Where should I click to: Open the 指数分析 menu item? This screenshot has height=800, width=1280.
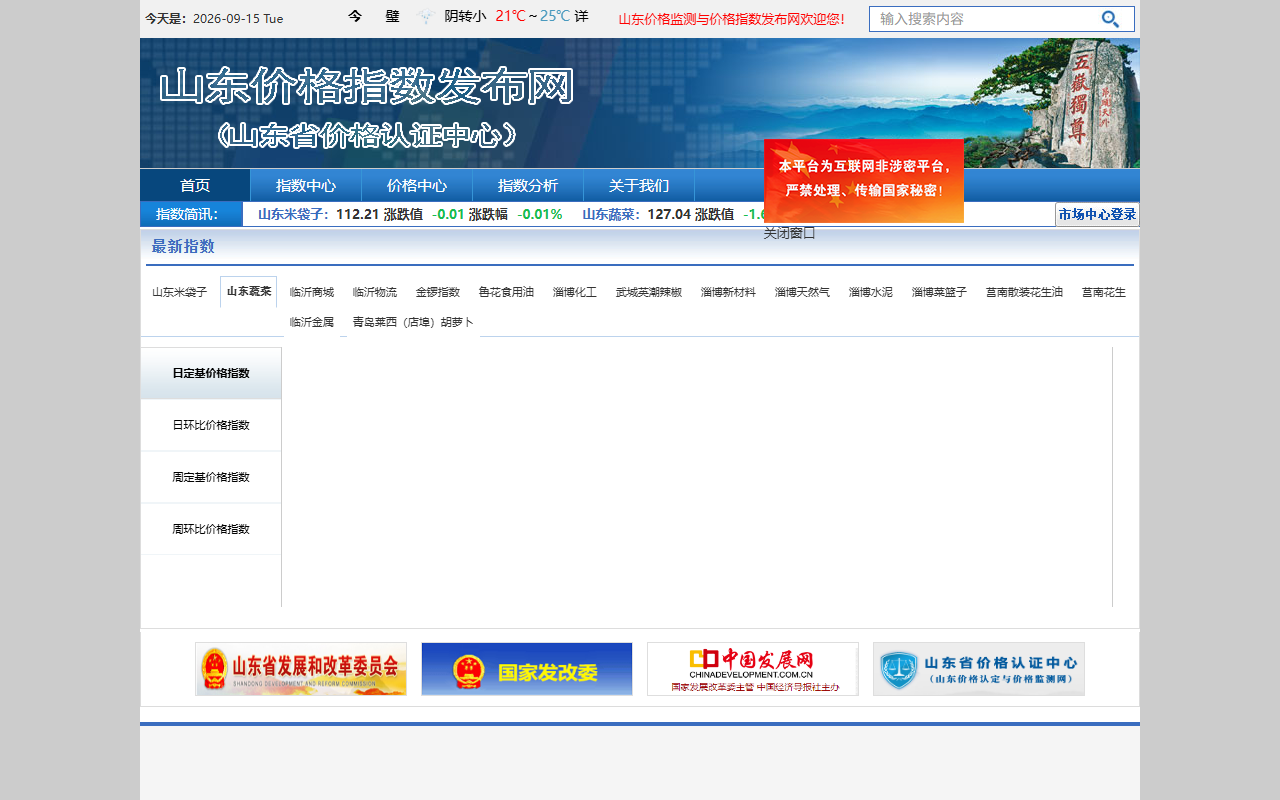tap(528, 185)
